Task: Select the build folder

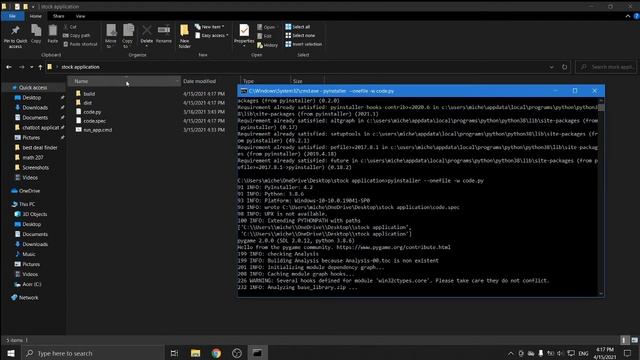Action: (89, 94)
